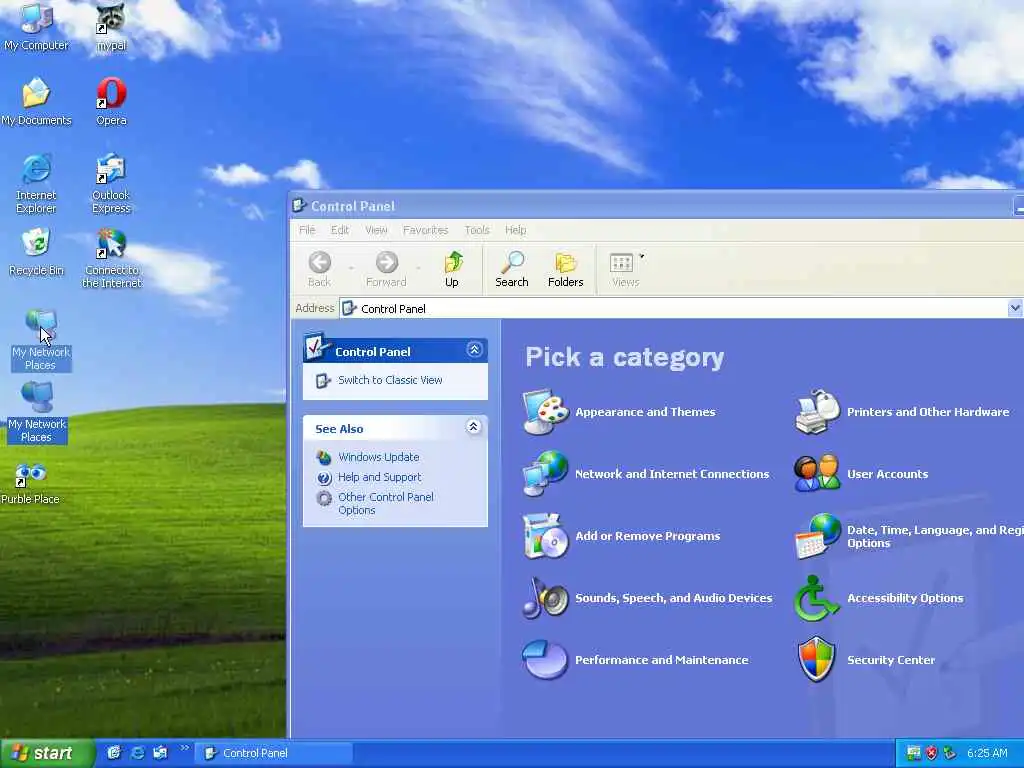Screen dimensions: 1024x768
Task: Click the 'User Accounts' text link
Action: click(x=888, y=474)
